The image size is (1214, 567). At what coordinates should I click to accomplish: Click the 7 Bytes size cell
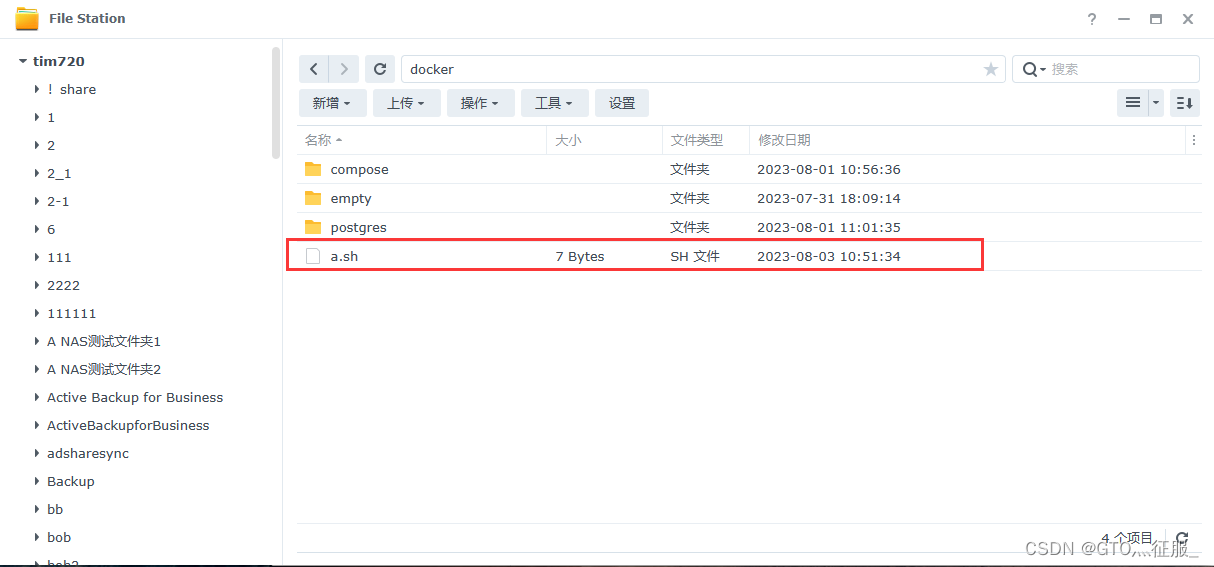[580, 257]
